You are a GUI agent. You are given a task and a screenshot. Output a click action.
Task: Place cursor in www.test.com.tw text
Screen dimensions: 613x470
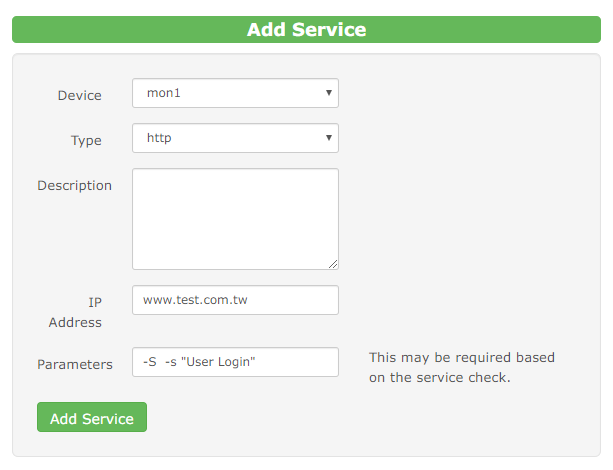[195, 300]
